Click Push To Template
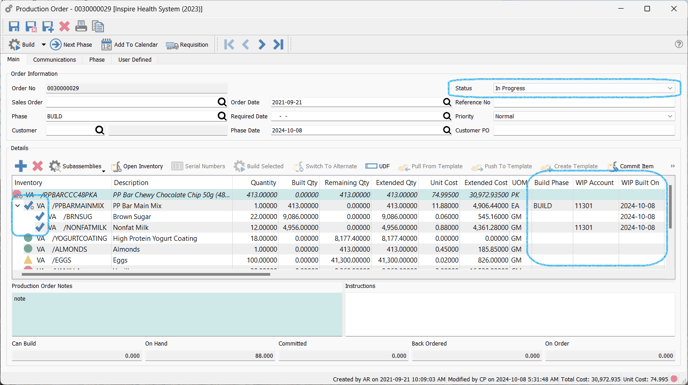This screenshot has height=385, width=688. [502, 166]
